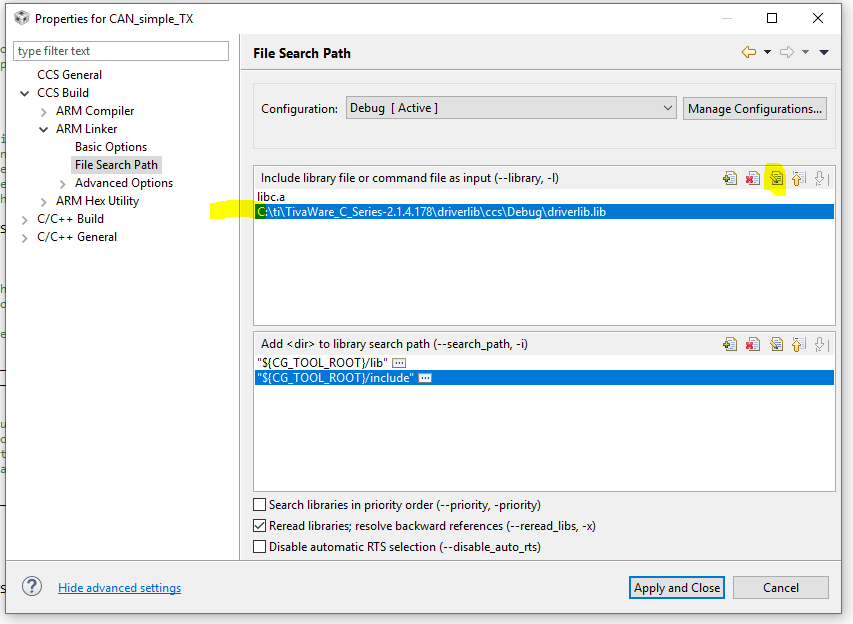Add a library file to the --library list
This screenshot has width=853, height=624.
click(x=730, y=178)
